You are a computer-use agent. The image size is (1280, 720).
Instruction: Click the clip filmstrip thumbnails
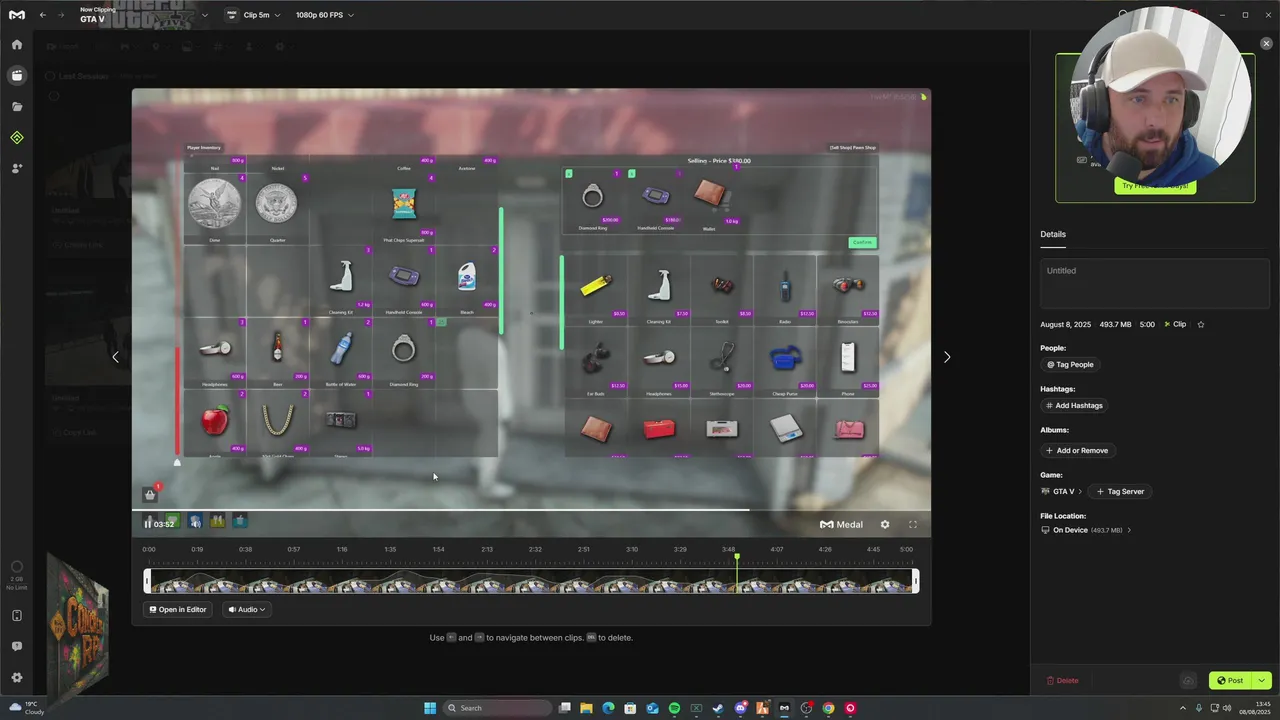pyautogui.click(x=531, y=581)
